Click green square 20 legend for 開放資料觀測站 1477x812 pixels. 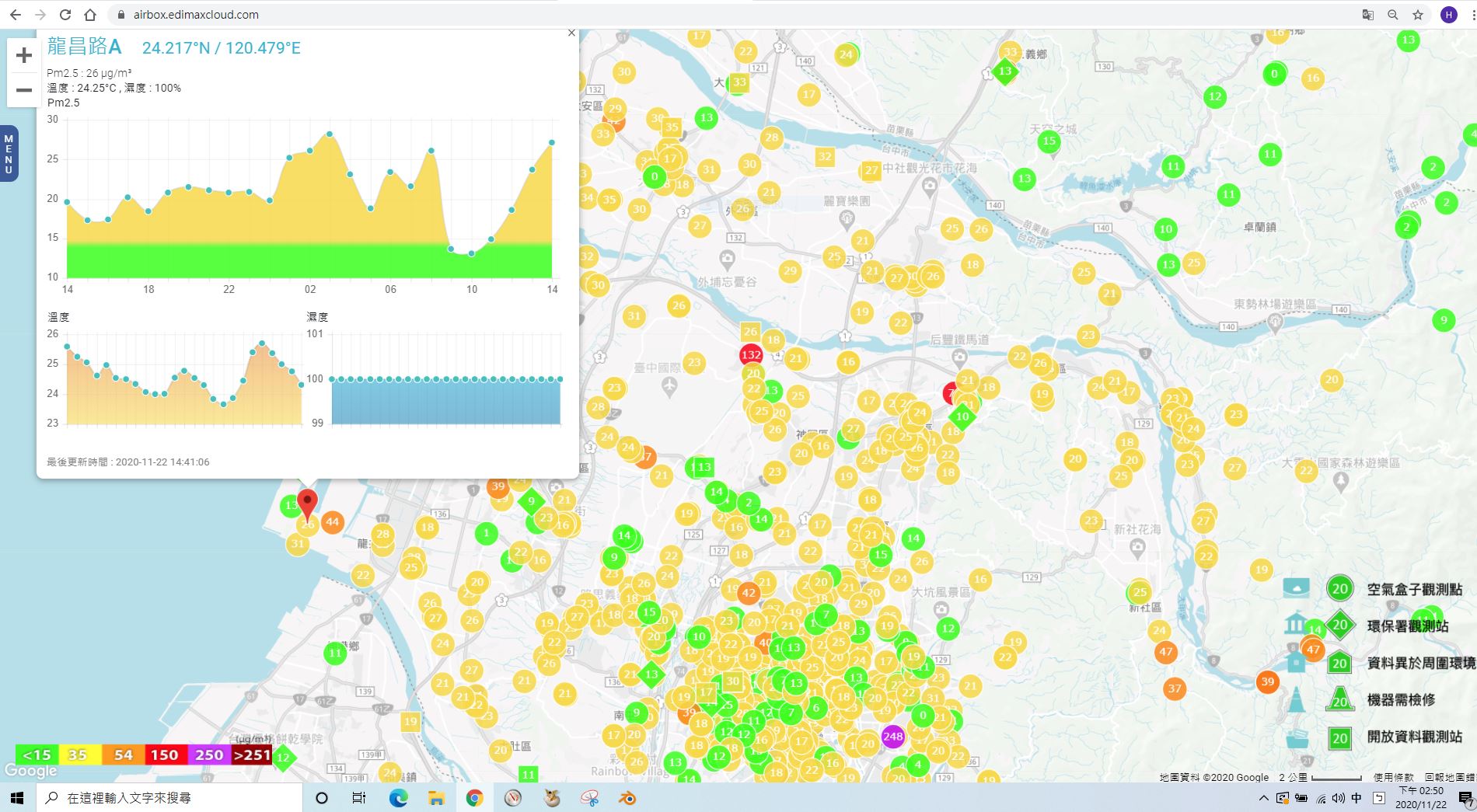tap(1339, 737)
